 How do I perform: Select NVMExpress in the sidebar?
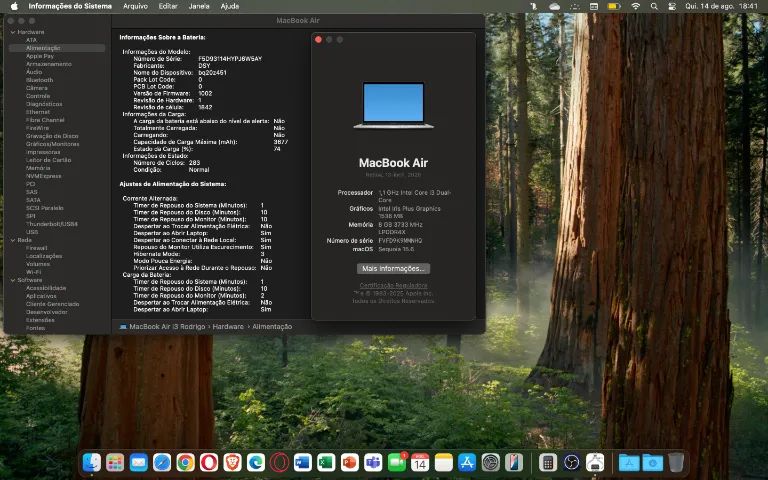tap(44, 176)
